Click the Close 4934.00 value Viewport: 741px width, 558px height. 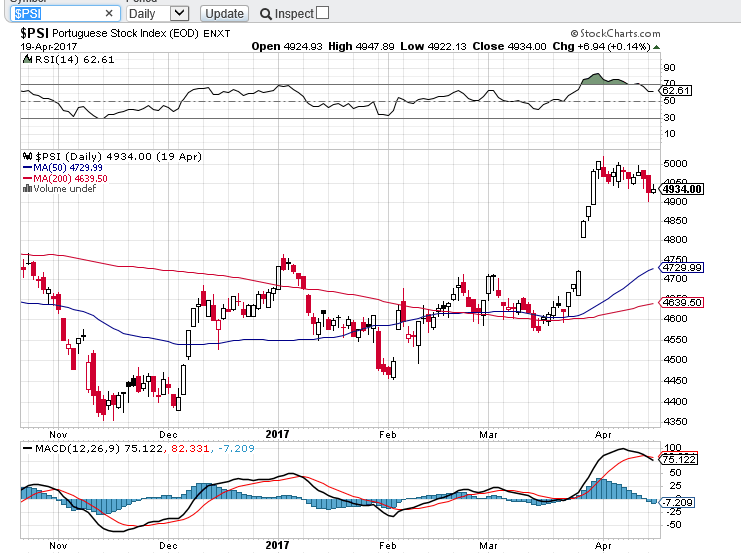click(526, 47)
